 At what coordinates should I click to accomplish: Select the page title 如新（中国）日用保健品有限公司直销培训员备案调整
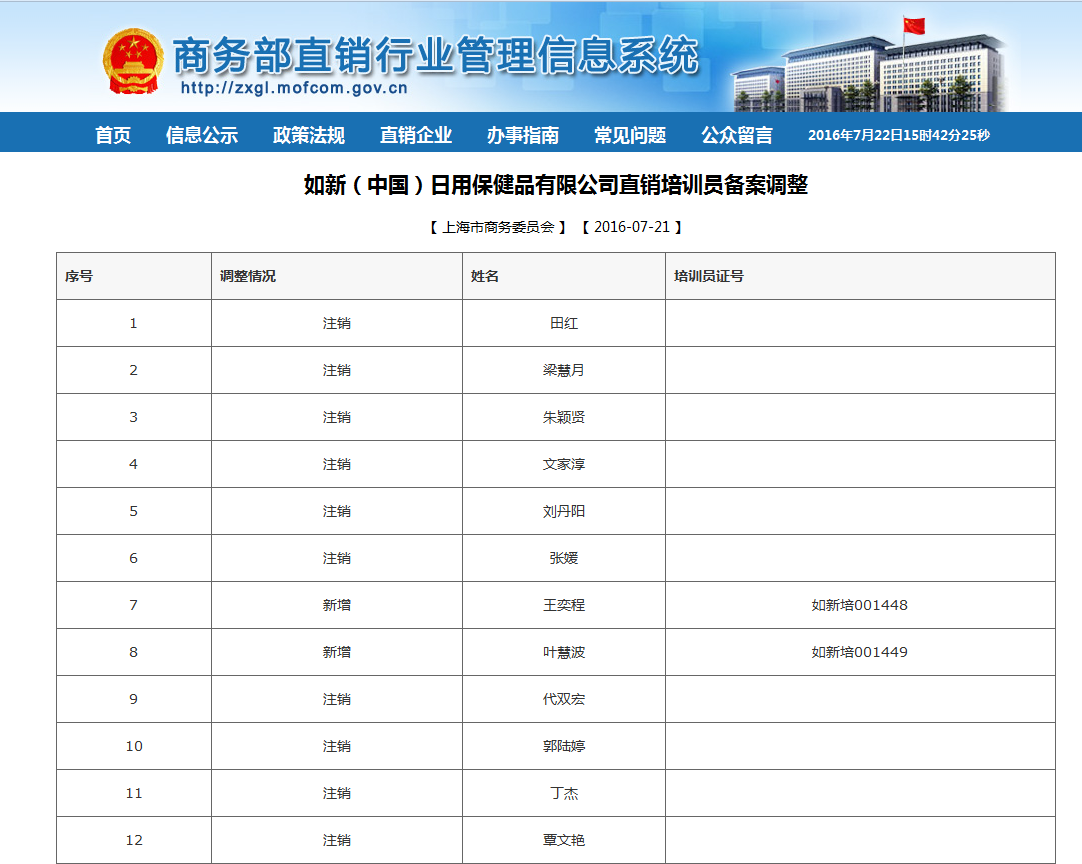point(556,185)
